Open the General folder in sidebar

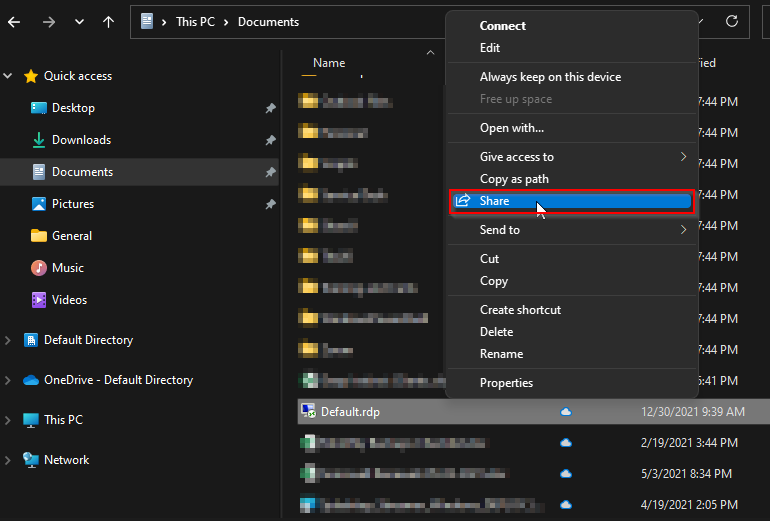pos(72,236)
